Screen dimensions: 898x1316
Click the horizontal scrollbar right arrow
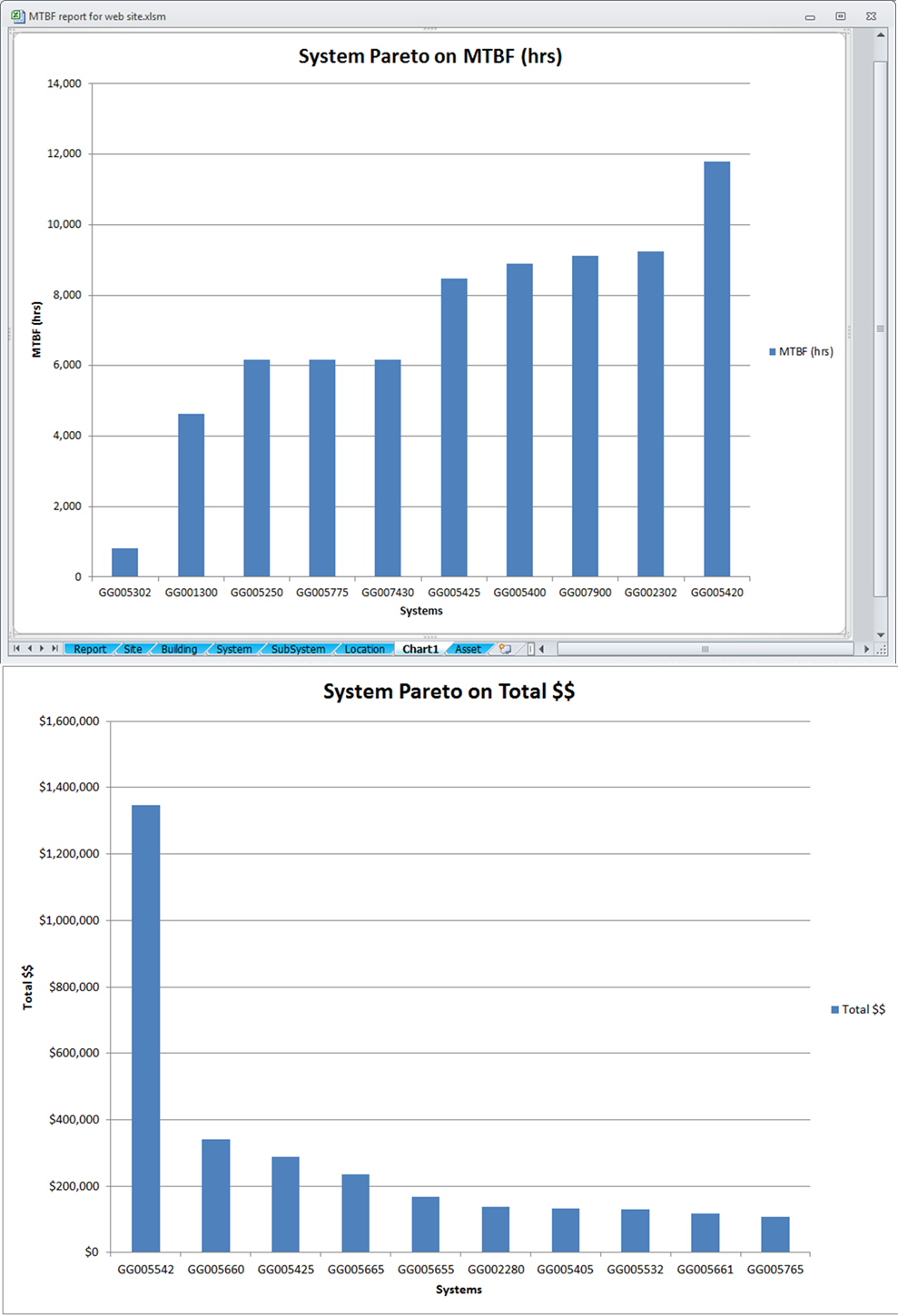(x=866, y=649)
